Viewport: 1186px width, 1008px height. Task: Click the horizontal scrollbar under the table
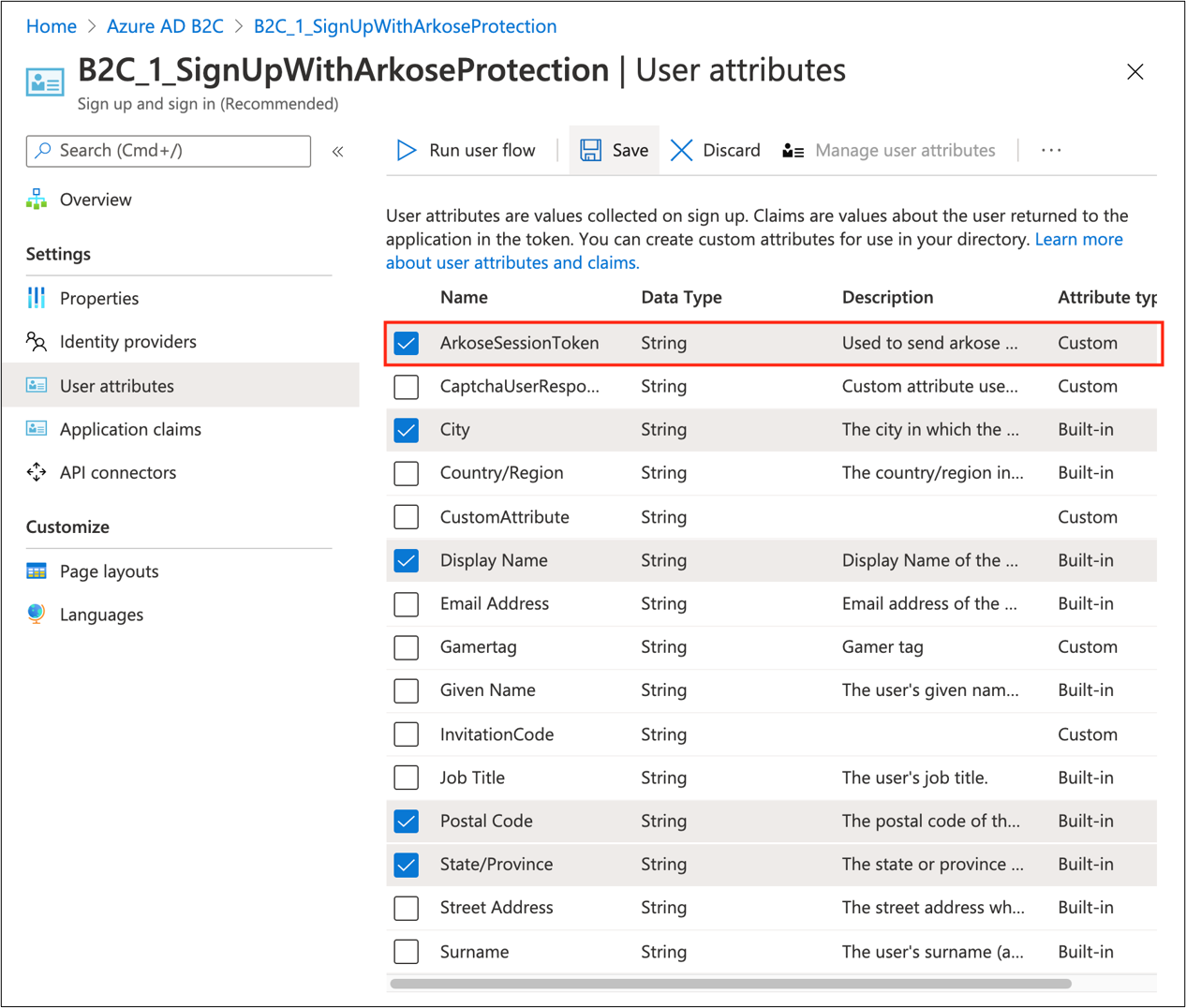tap(731, 984)
